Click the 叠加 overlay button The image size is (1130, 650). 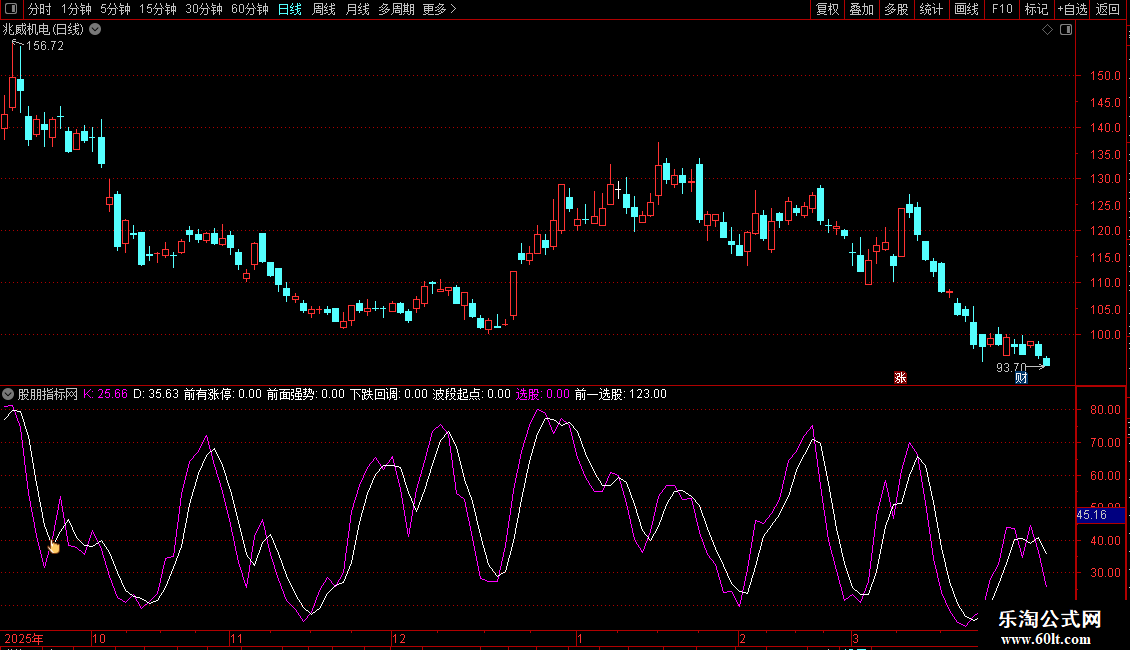pyautogui.click(x=861, y=9)
